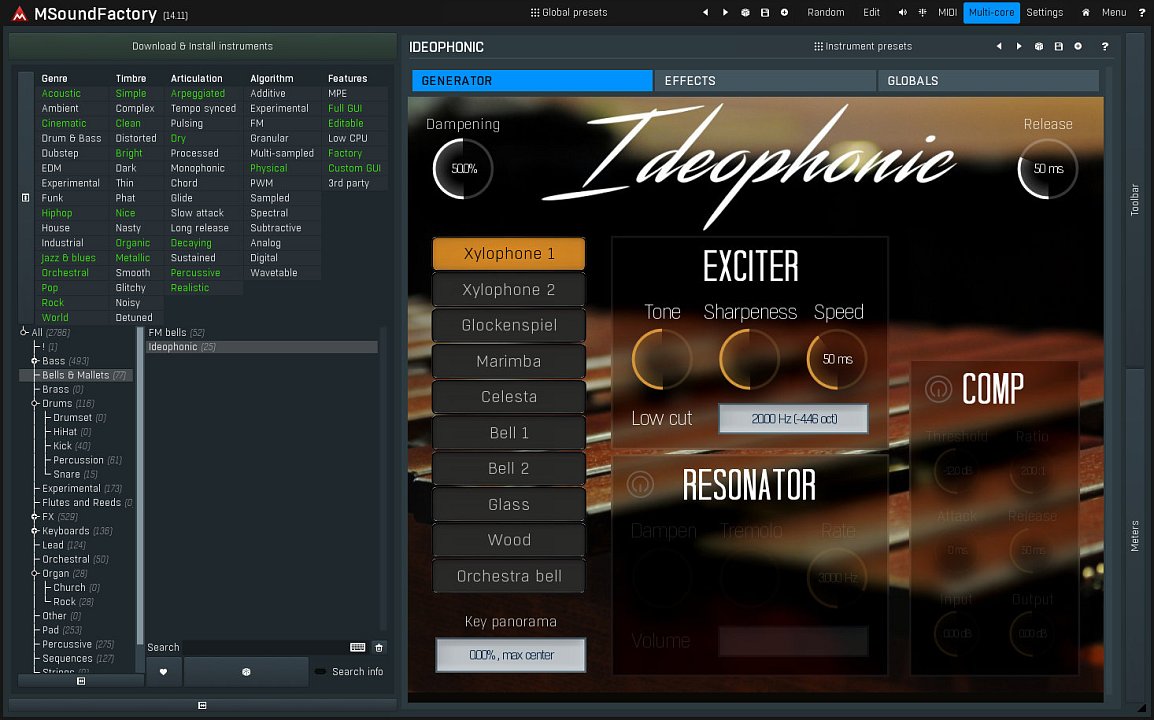Open Settings in top bar
Image resolution: width=1154 pixels, height=720 pixels.
pyautogui.click(x=1044, y=13)
